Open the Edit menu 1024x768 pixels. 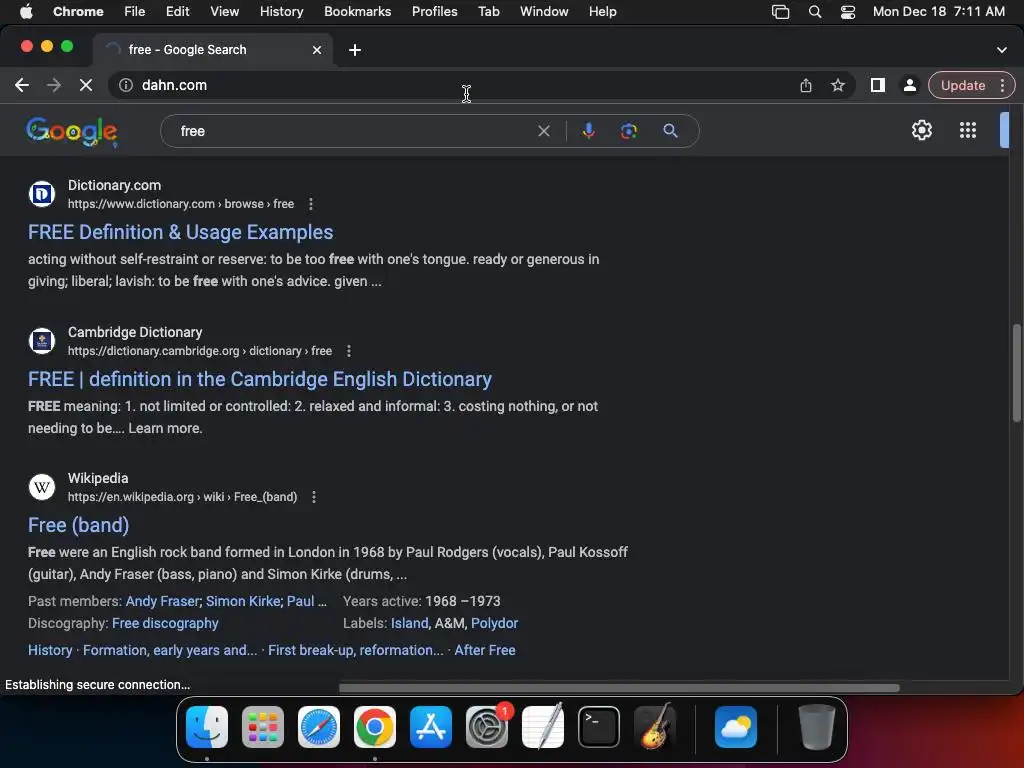tap(177, 11)
